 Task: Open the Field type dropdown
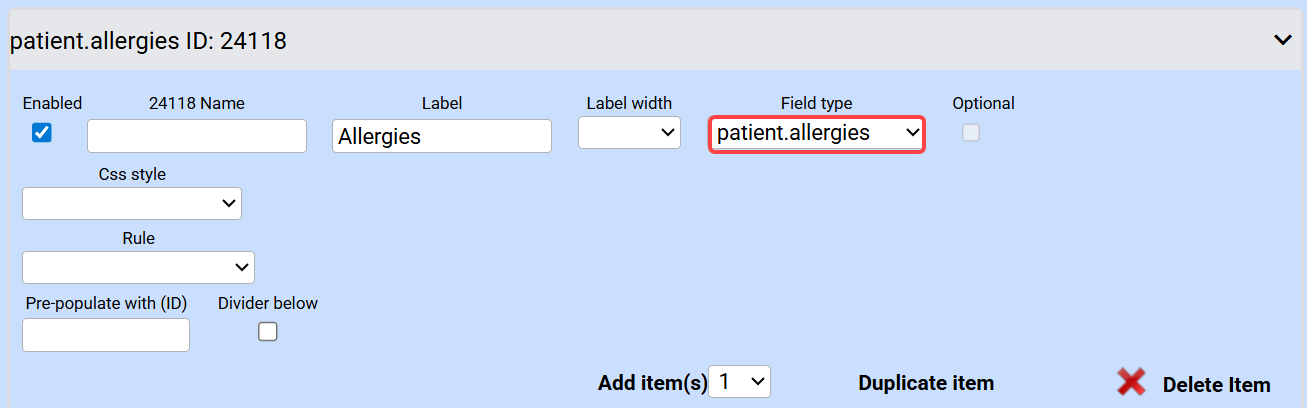point(816,133)
